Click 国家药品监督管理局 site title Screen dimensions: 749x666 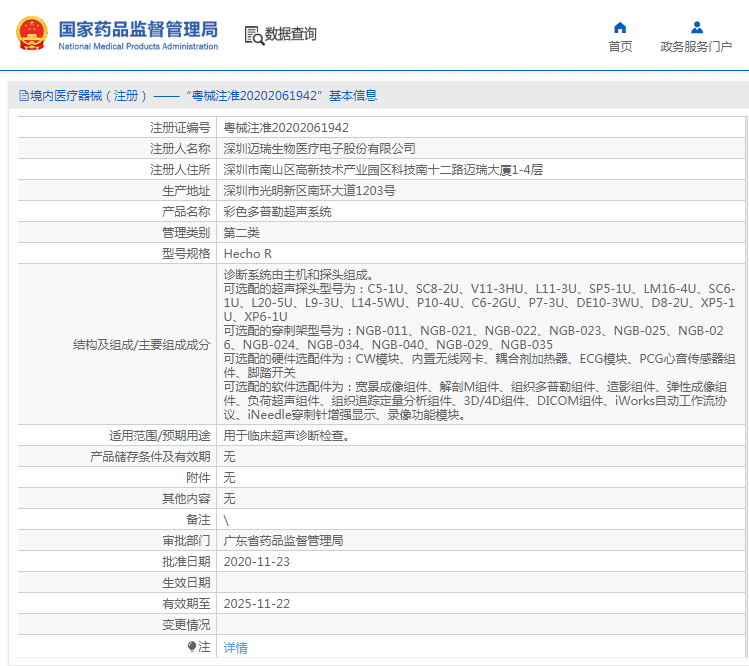(138, 29)
